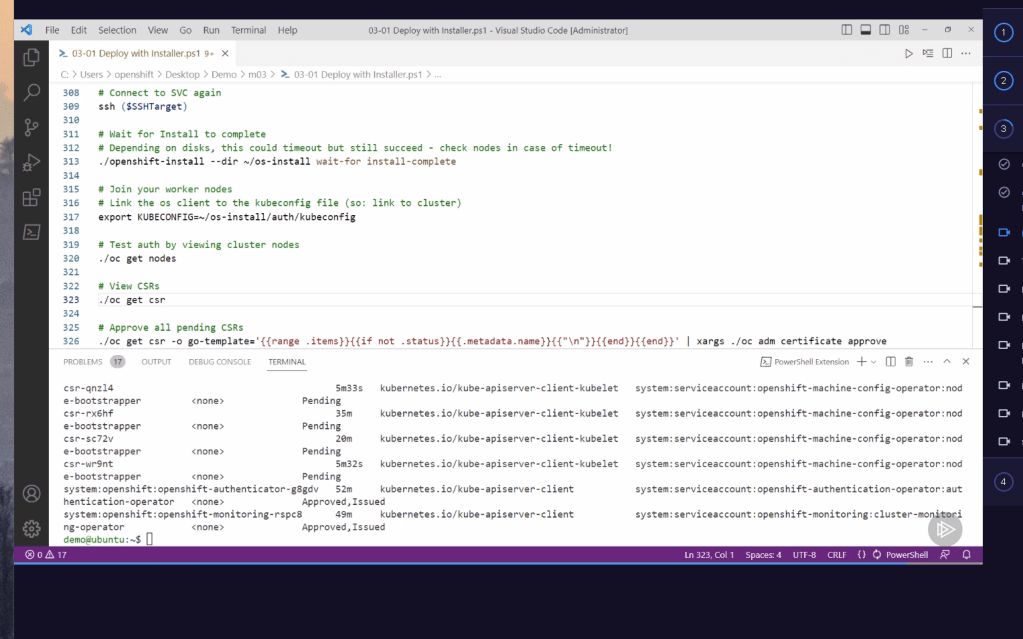Open errors and warnings count in status bar

(46, 555)
